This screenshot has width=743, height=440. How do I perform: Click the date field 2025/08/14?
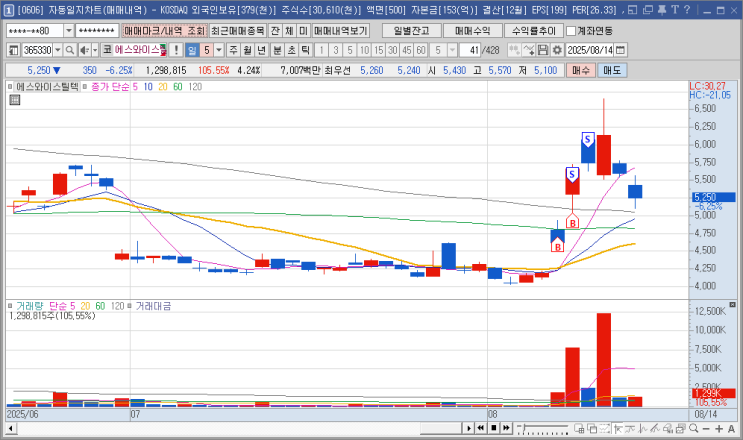(x=590, y=50)
